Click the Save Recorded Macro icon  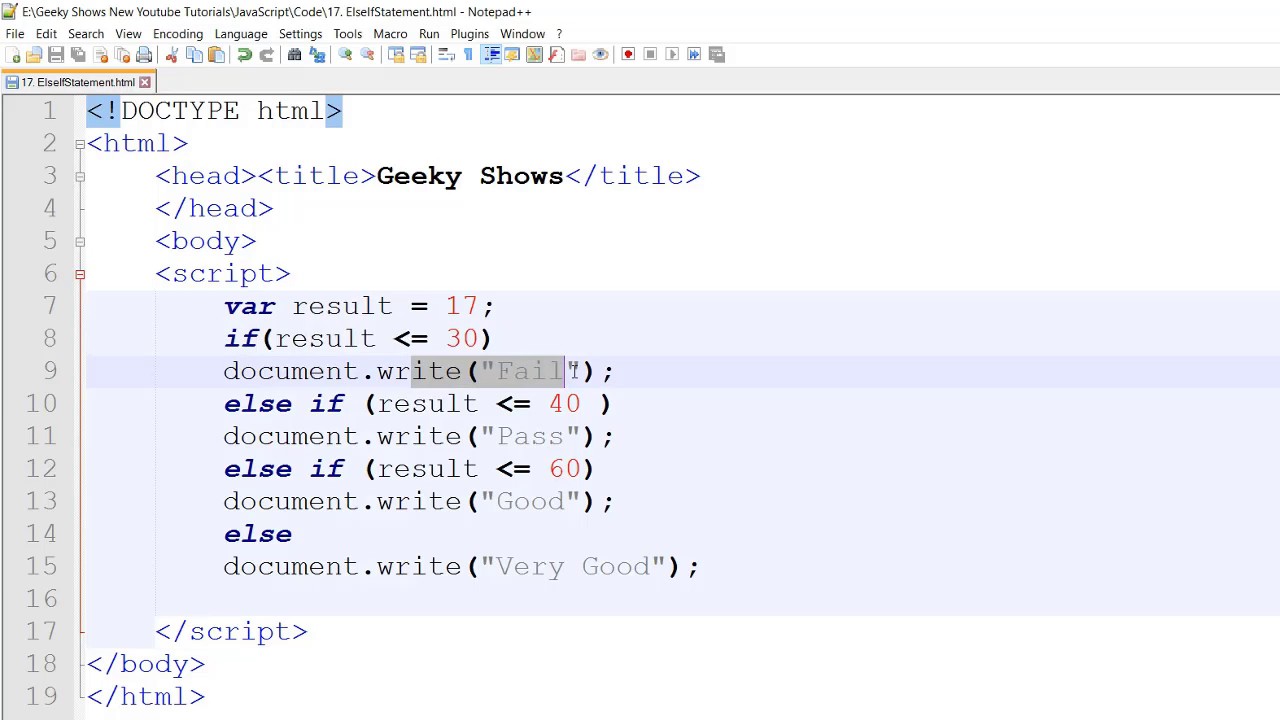[716, 54]
